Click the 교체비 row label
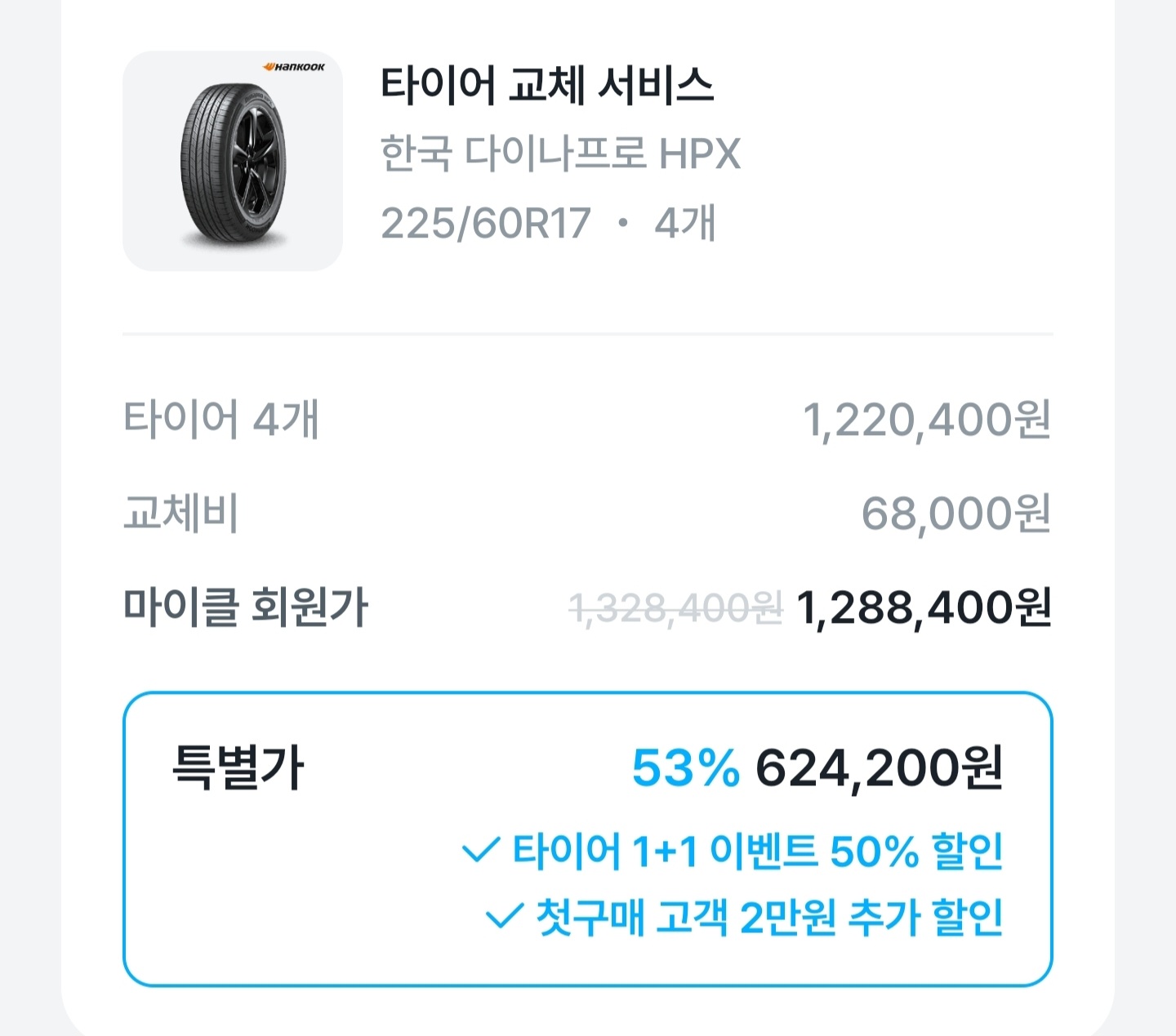Image resolution: width=1176 pixels, height=1036 pixels. pos(180,514)
